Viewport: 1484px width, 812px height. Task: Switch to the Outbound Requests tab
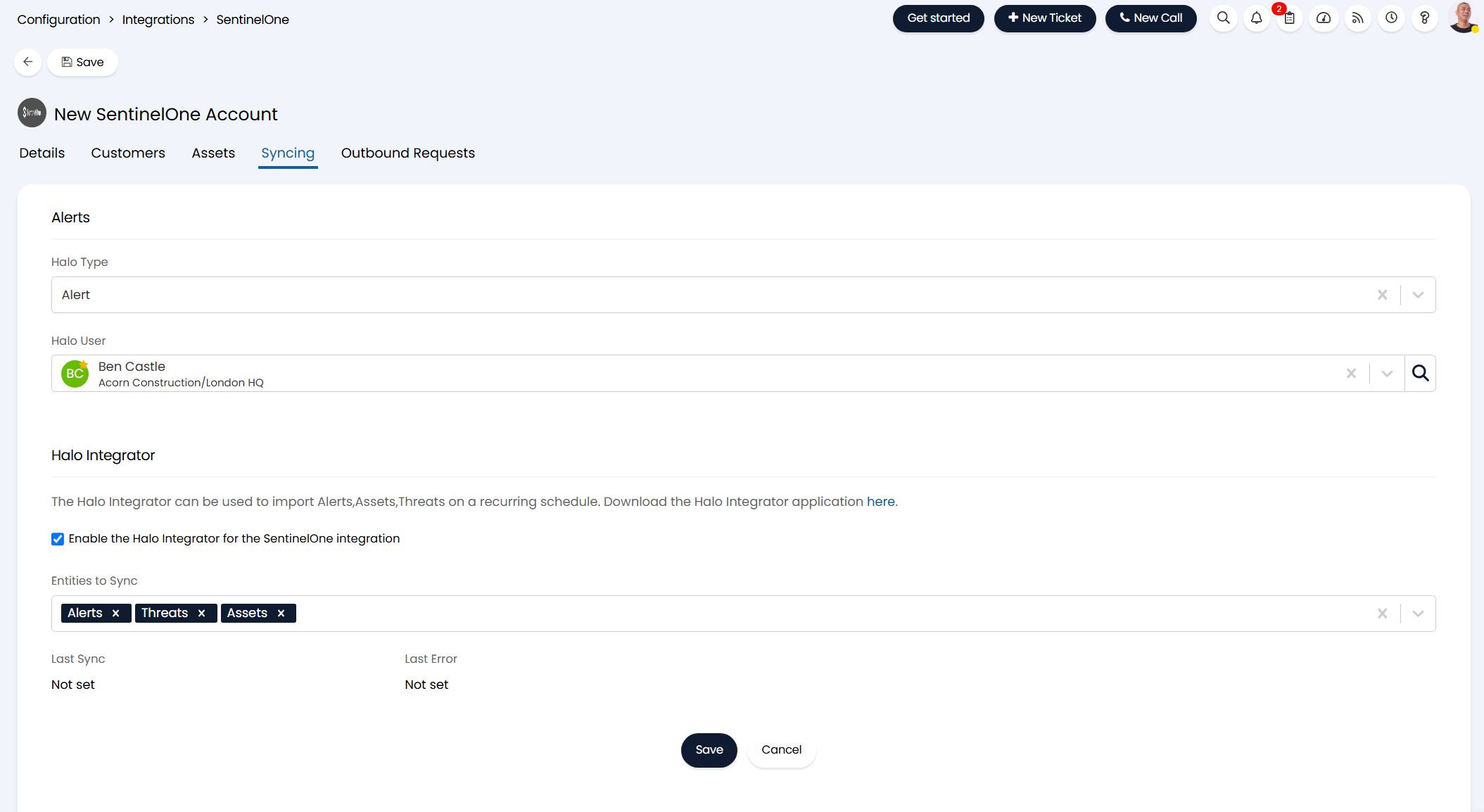click(x=408, y=153)
